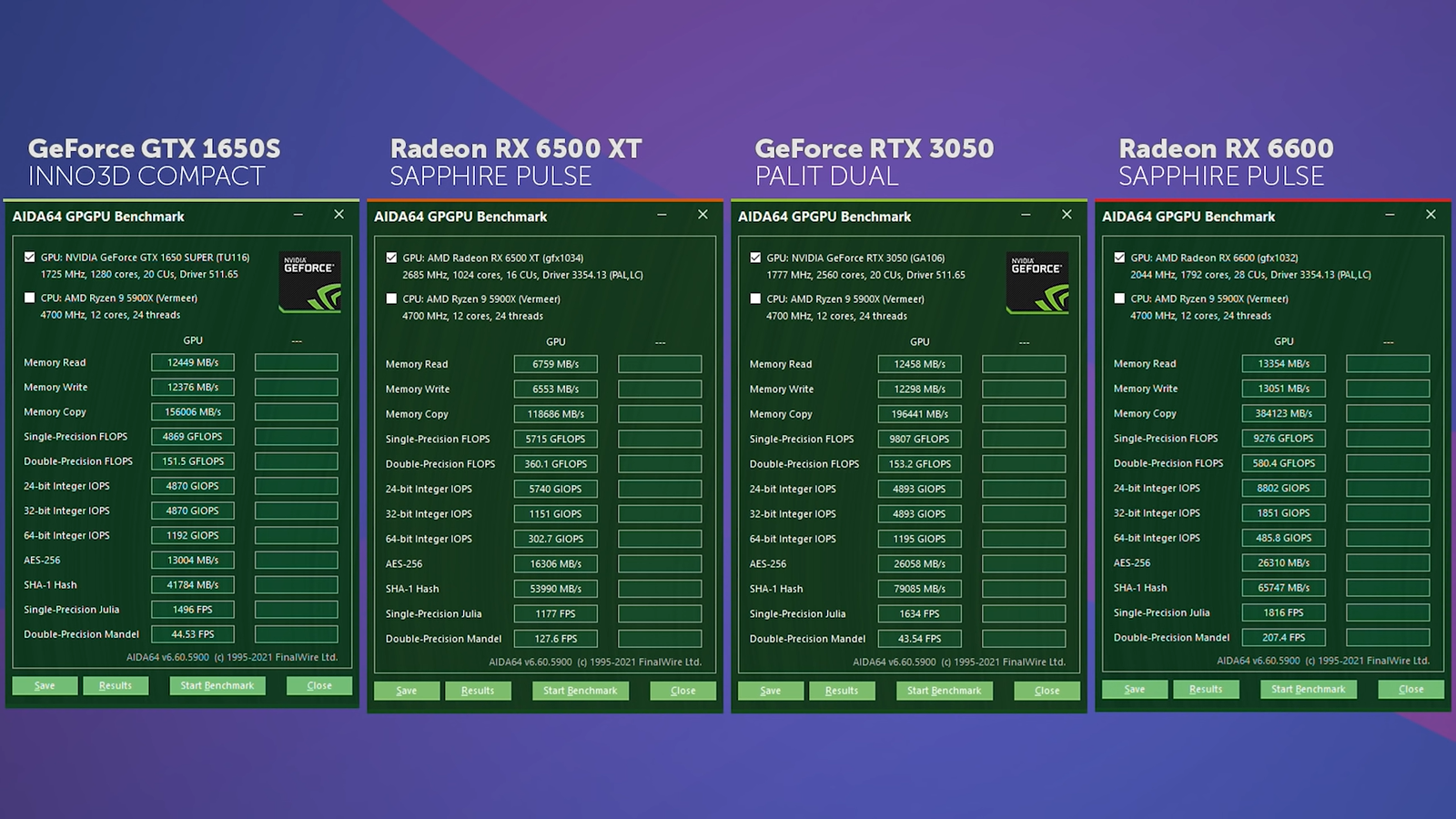Uncheck the GPU NVIDIA GeForce RTX 3050 checkbox
Image resolution: width=1456 pixels, height=819 pixels.
click(755, 258)
